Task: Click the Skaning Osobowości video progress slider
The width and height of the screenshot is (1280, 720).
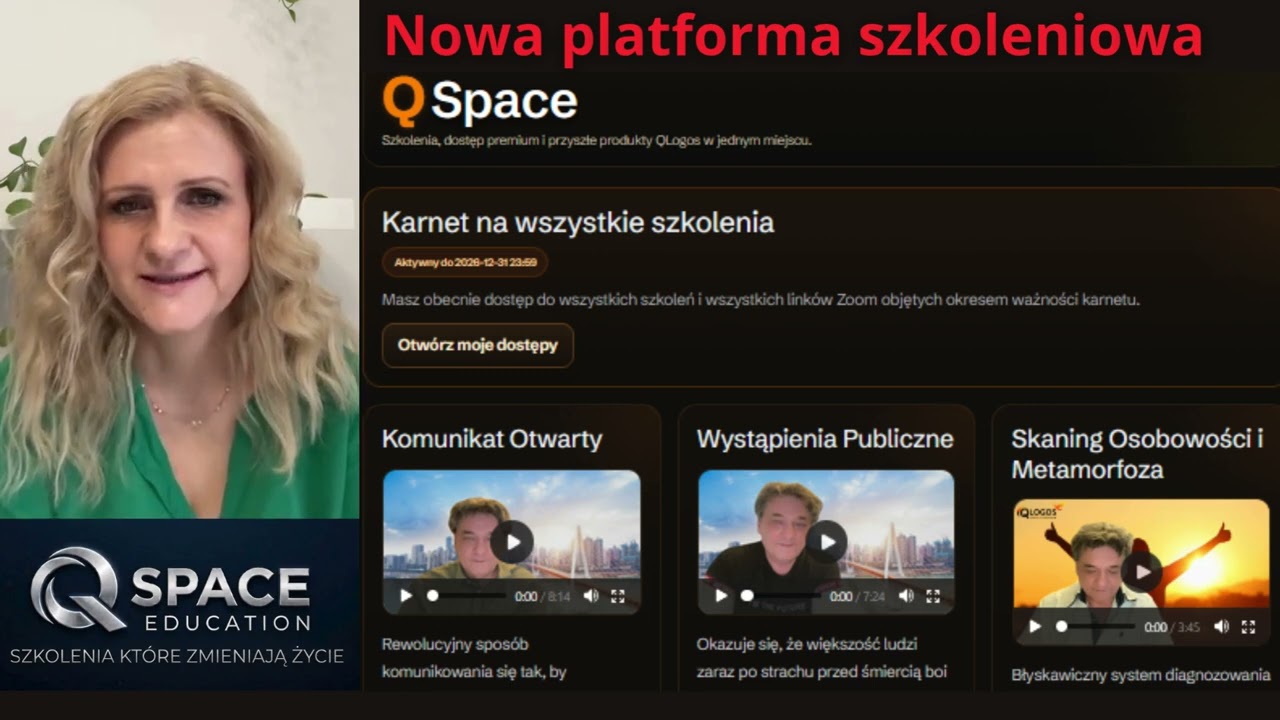Action: tap(1095, 627)
